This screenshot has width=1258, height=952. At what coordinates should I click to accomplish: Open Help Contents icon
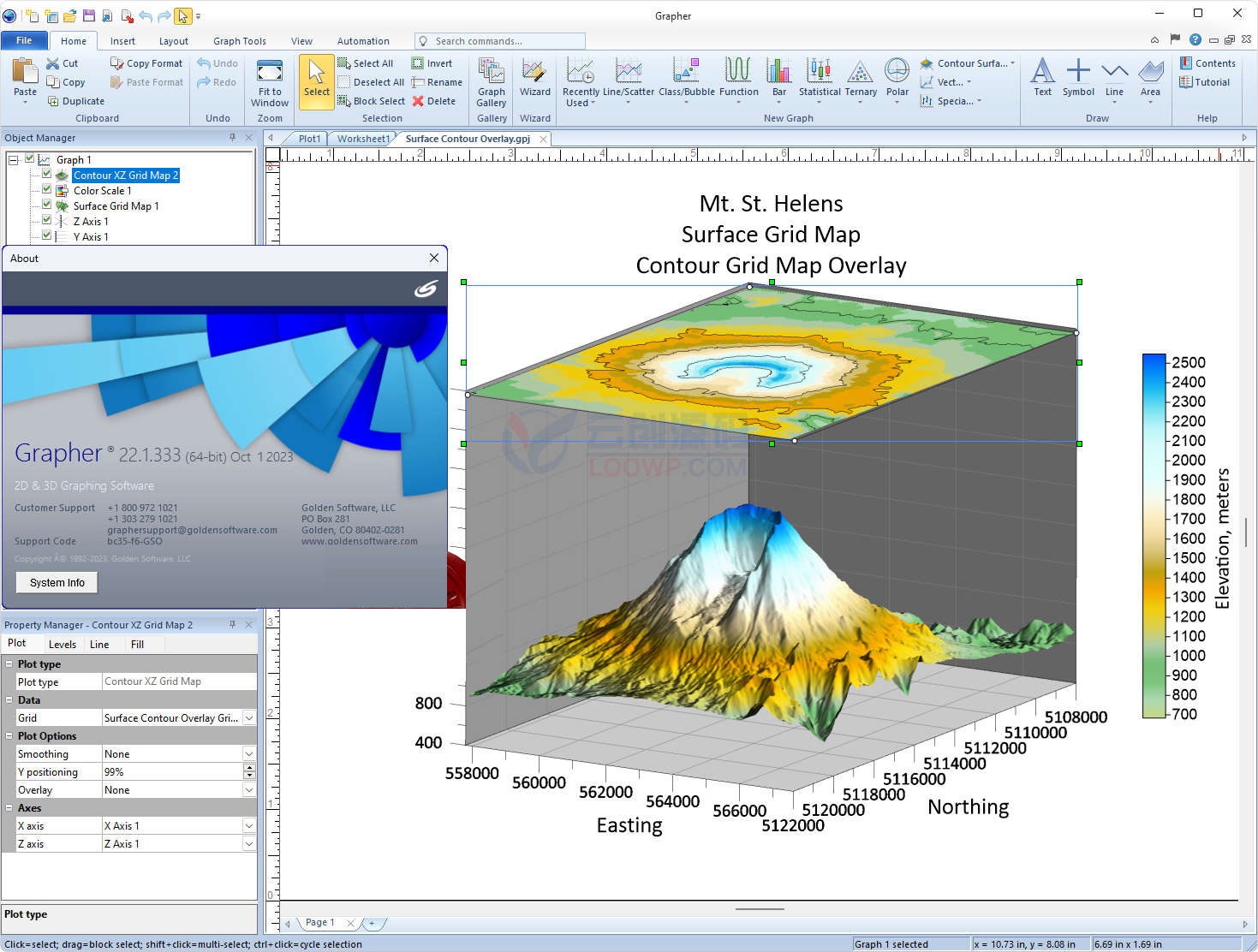[x=1186, y=63]
